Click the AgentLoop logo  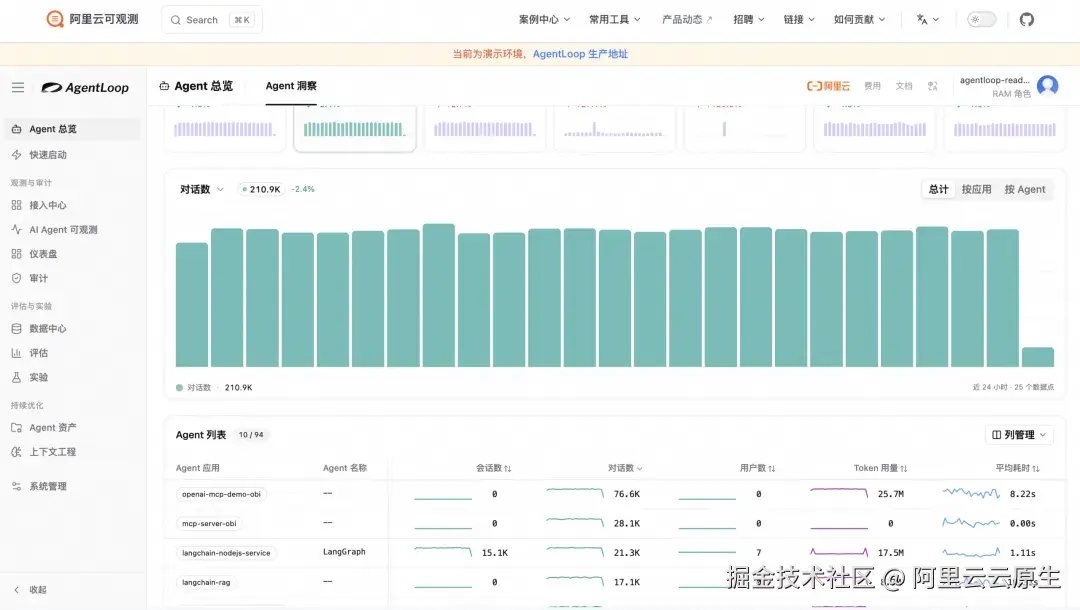85,87
